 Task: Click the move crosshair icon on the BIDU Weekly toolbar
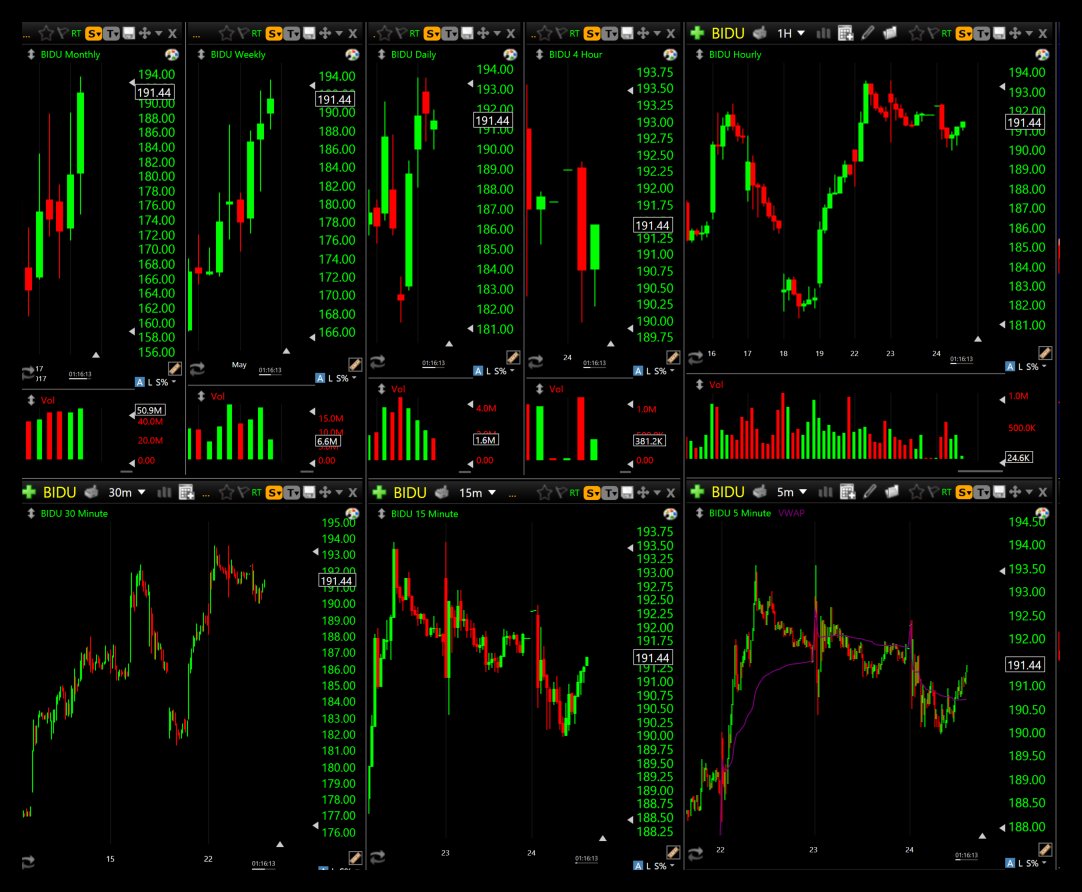coord(326,32)
